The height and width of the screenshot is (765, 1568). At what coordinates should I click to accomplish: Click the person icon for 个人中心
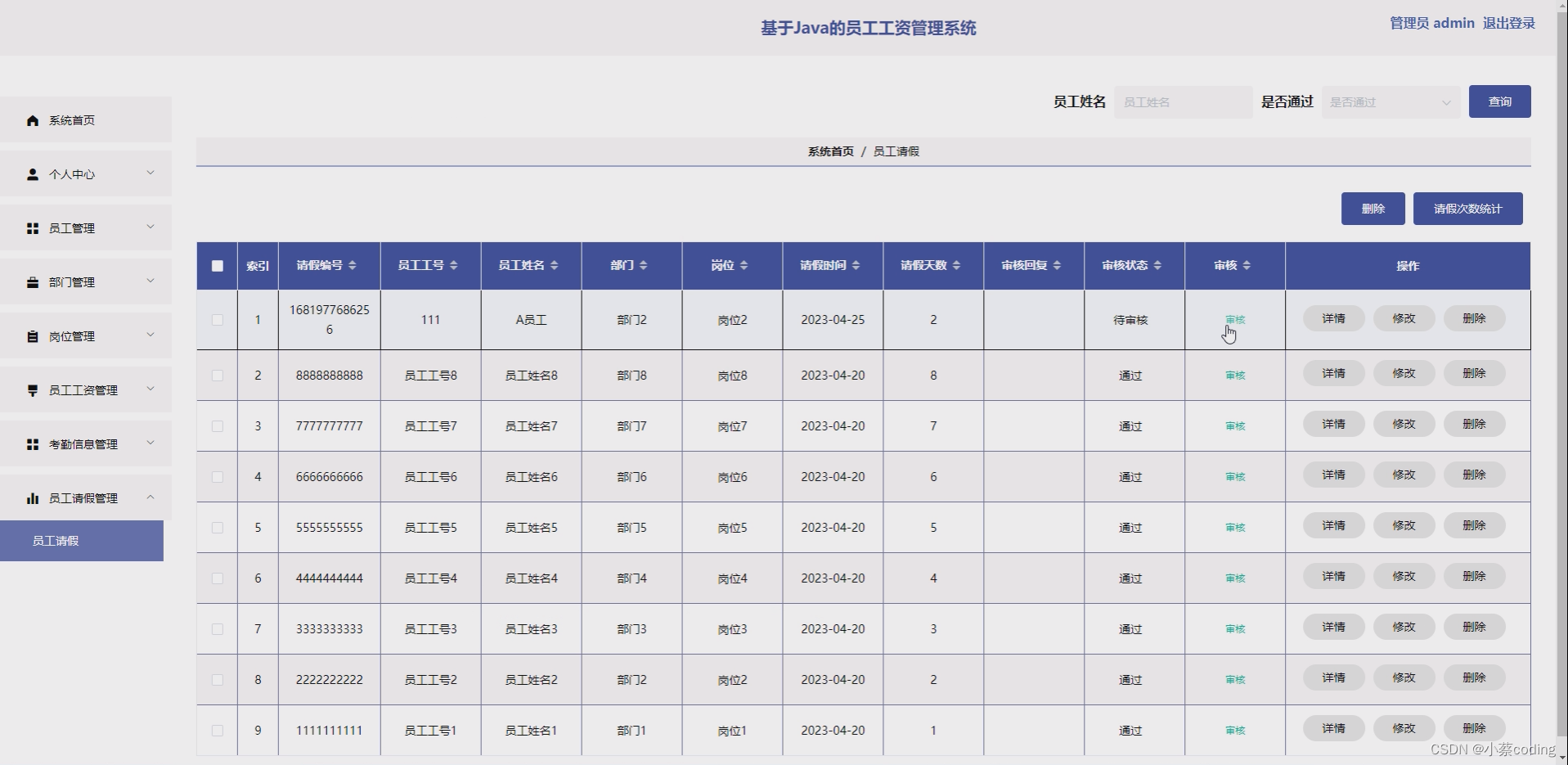pos(33,174)
